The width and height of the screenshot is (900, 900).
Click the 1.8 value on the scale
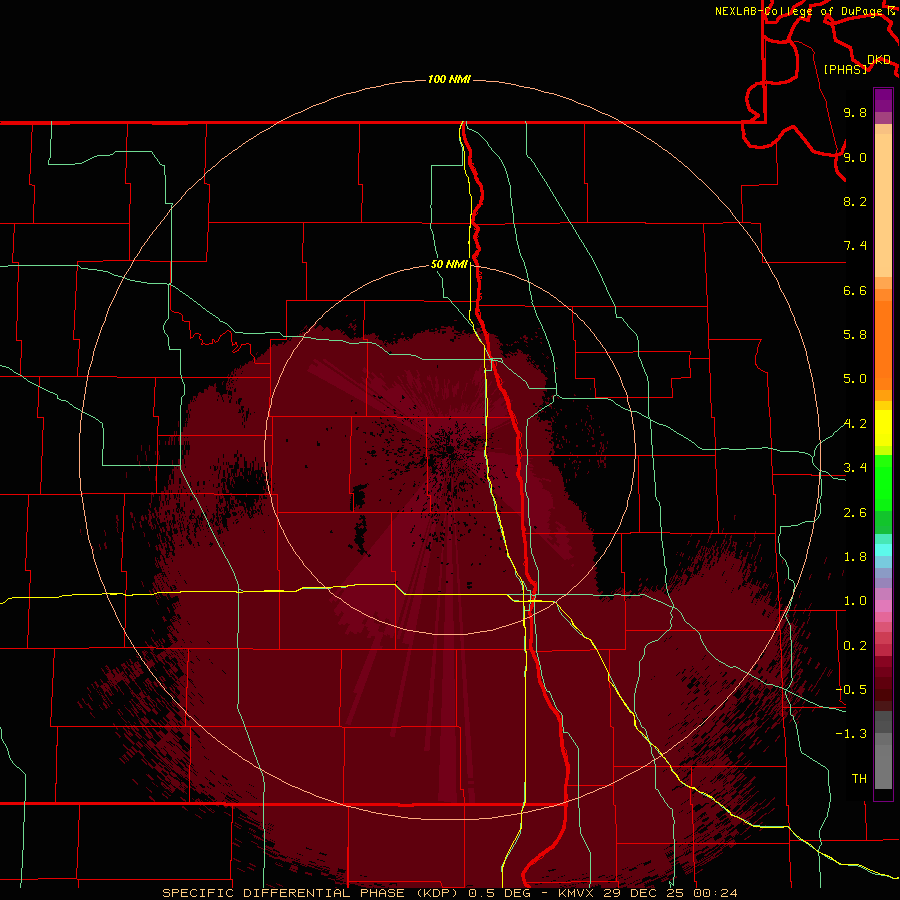(x=855, y=557)
